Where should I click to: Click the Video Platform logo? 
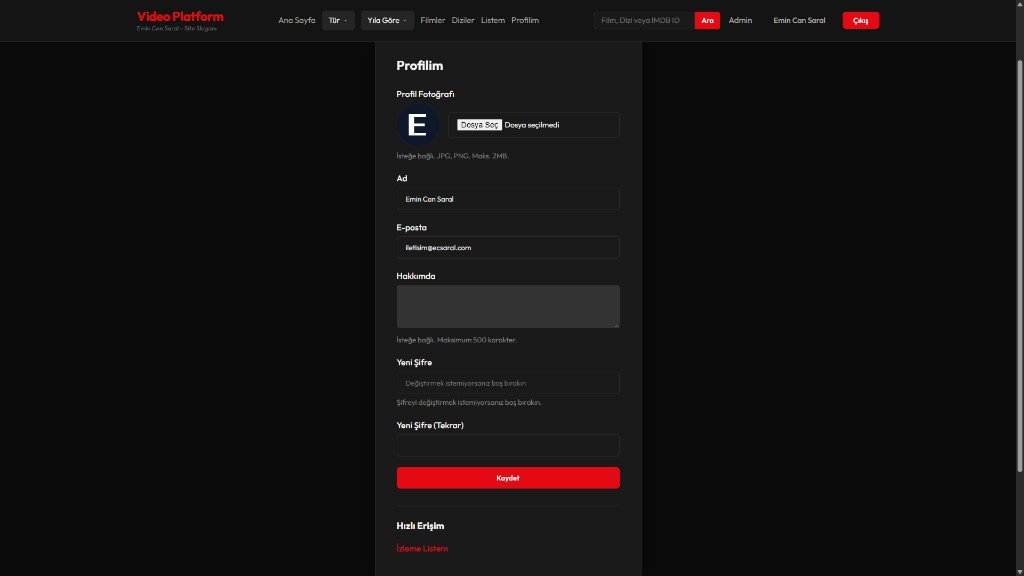(x=181, y=15)
